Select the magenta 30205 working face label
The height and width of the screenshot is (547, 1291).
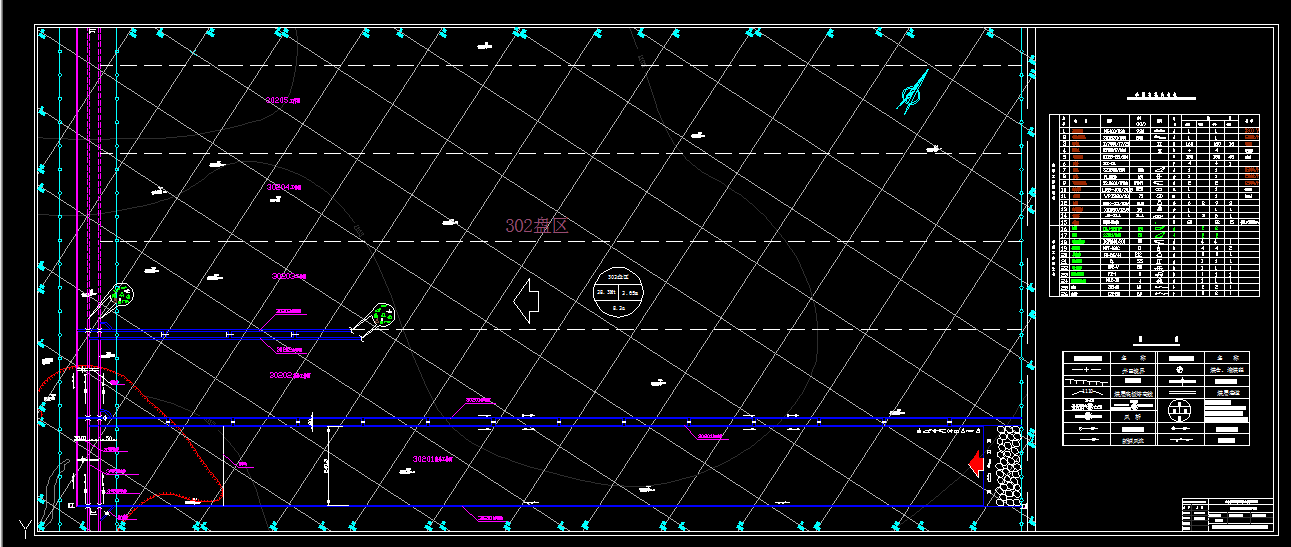click(284, 100)
